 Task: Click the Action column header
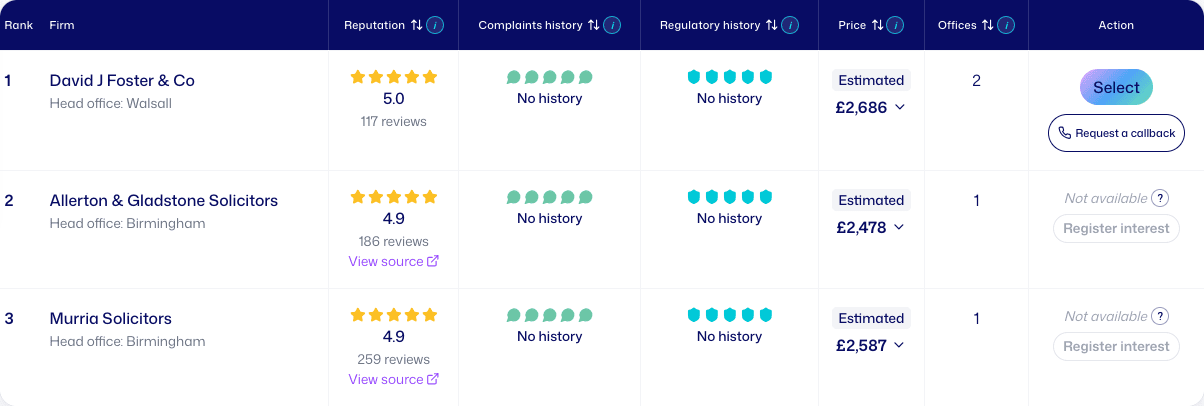[x=1116, y=25]
